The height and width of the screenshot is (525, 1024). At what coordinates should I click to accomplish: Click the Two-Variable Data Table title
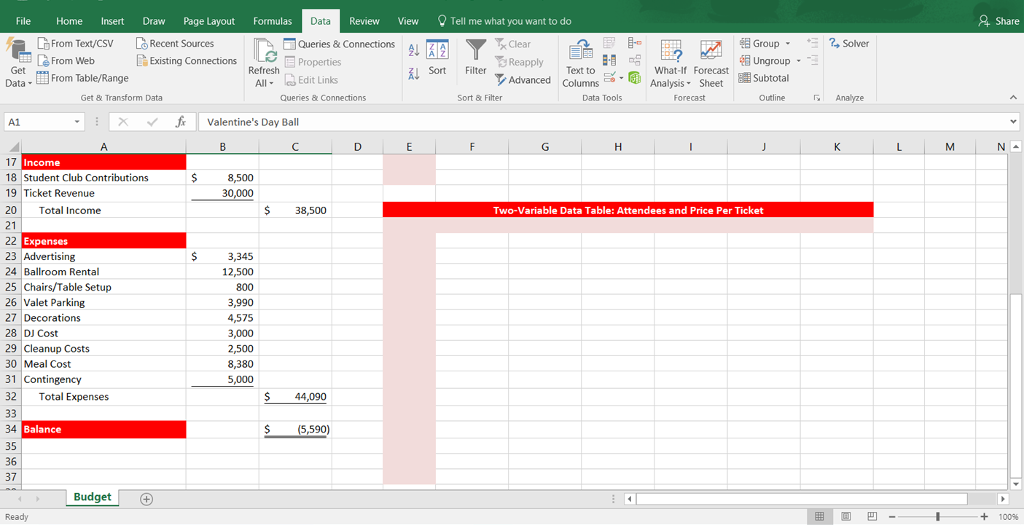628,210
